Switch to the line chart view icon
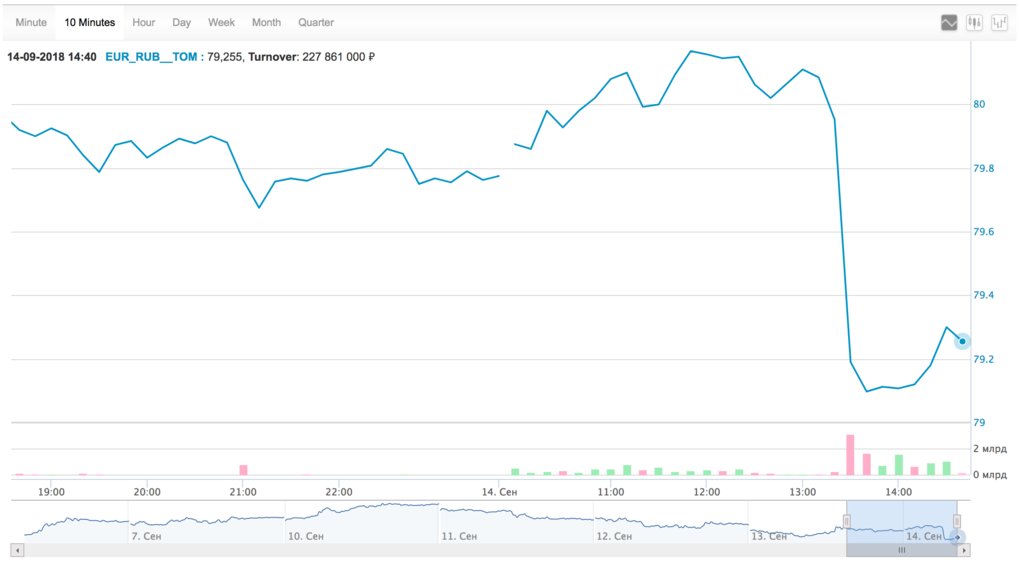 tap(948, 23)
